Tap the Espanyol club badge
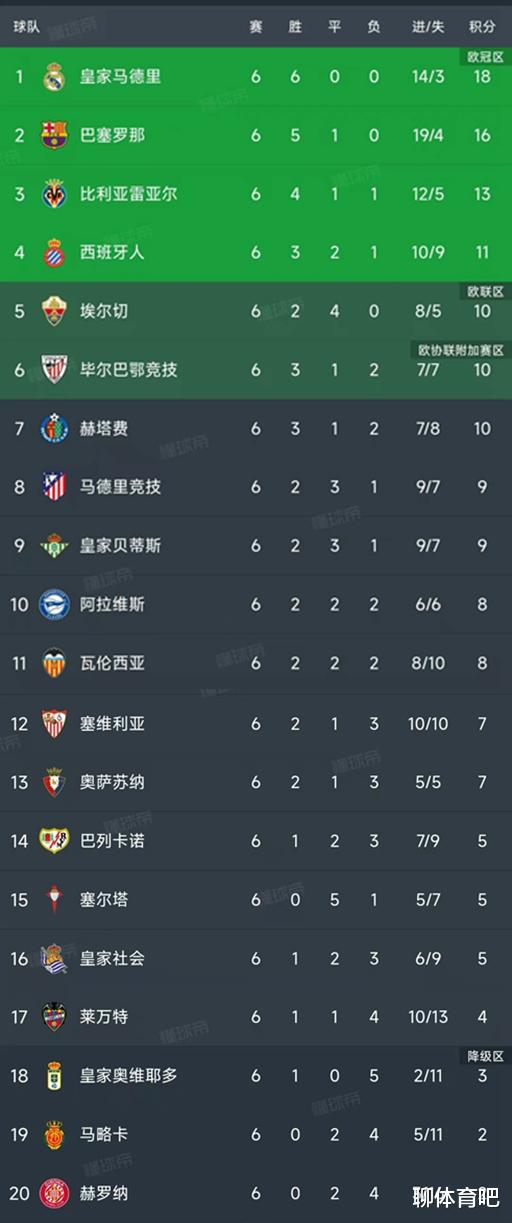This screenshot has height=1223, width=512. coord(54,252)
